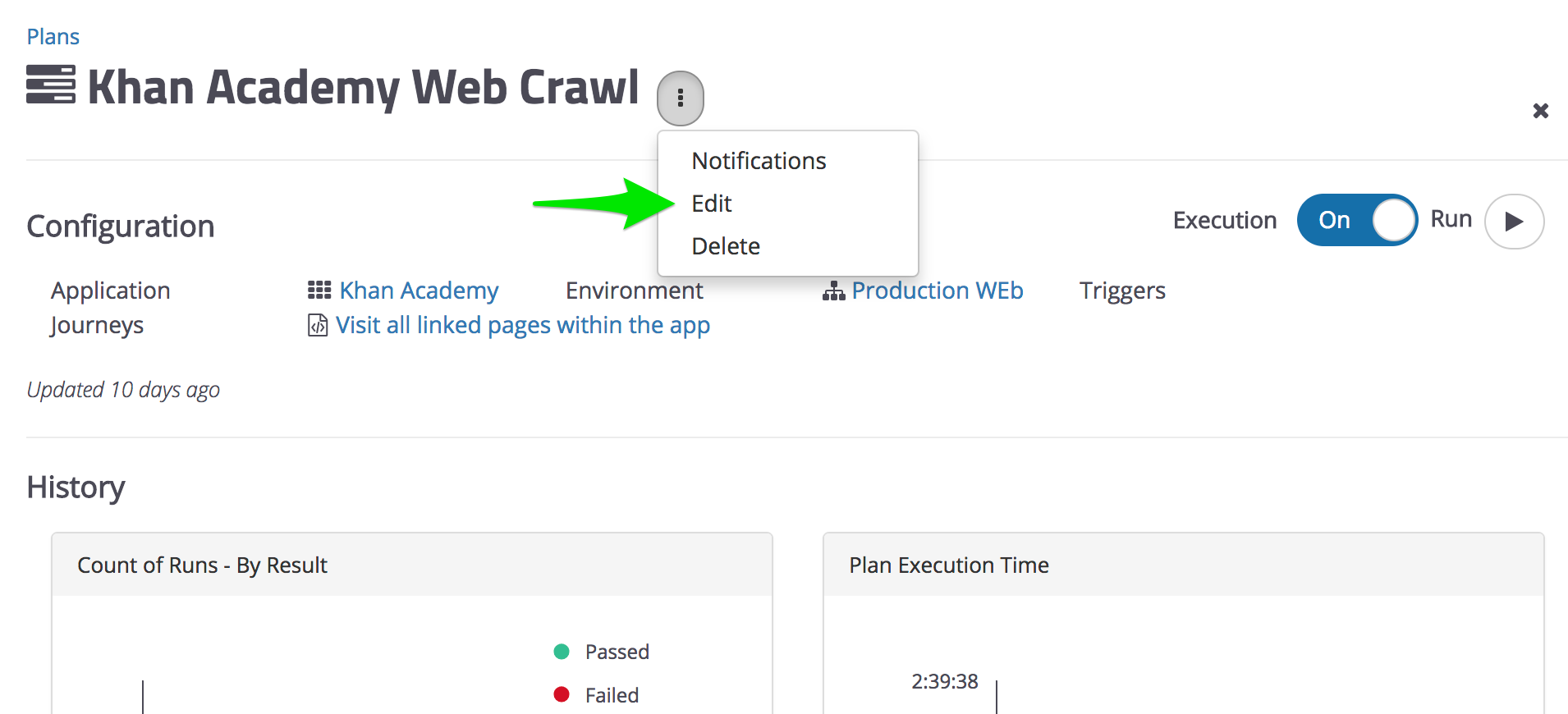Viewport: 1568px width, 714px height.
Task: Open the three-dot plan options menu
Action: point(680,98)
